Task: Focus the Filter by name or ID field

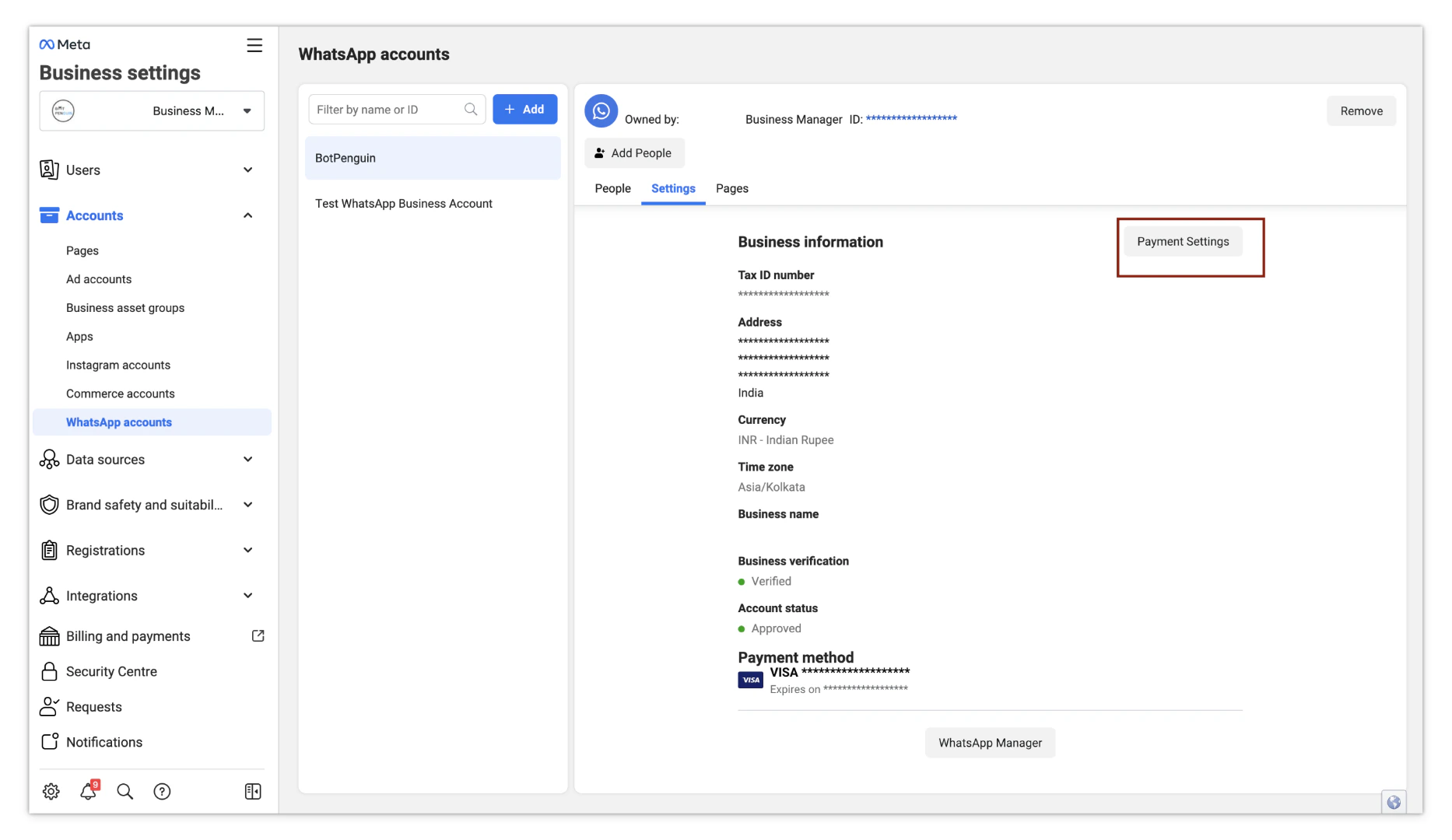Action: (x=397, y=110)
